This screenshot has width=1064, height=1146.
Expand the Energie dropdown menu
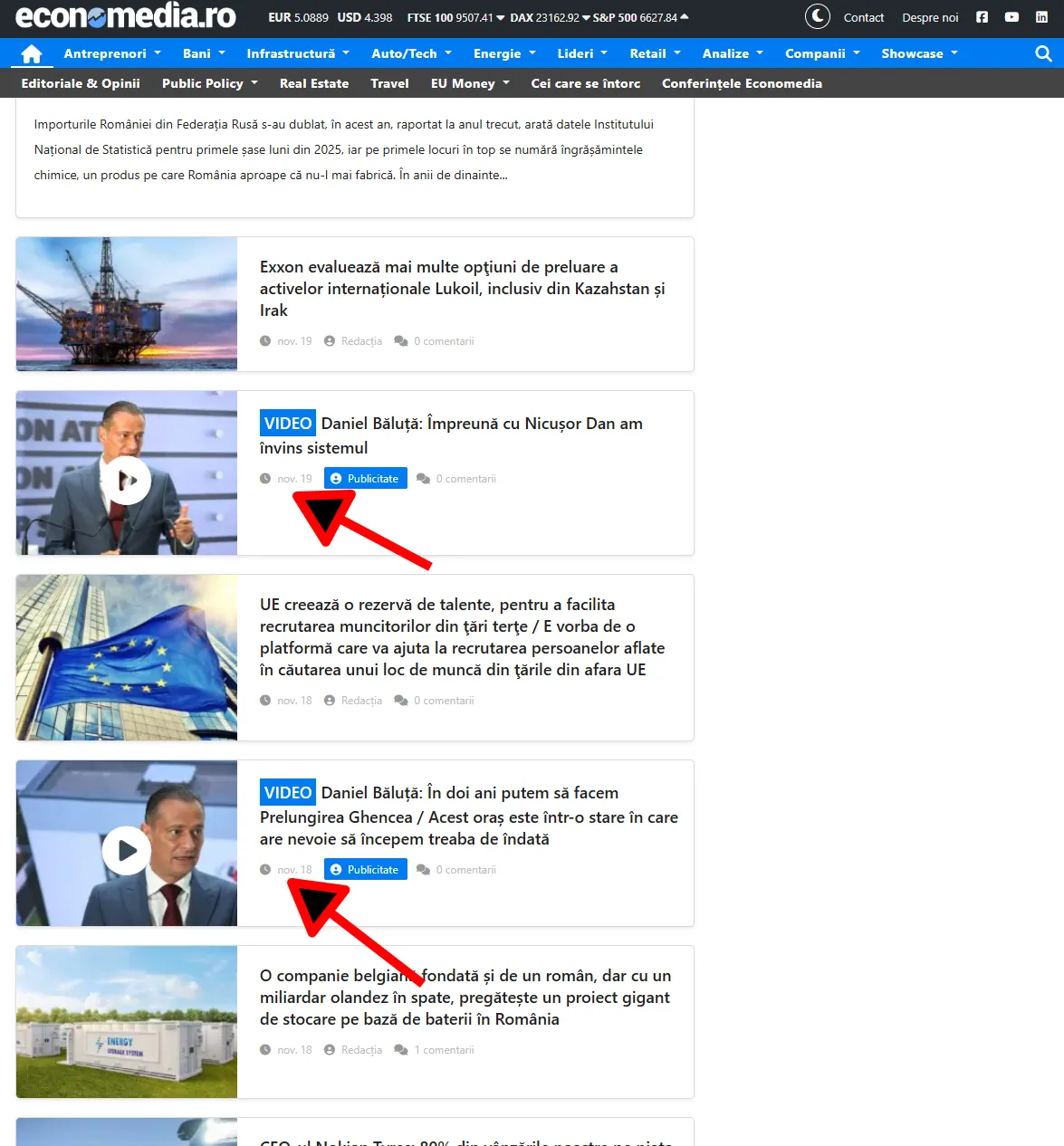click(x=504, y=54)
